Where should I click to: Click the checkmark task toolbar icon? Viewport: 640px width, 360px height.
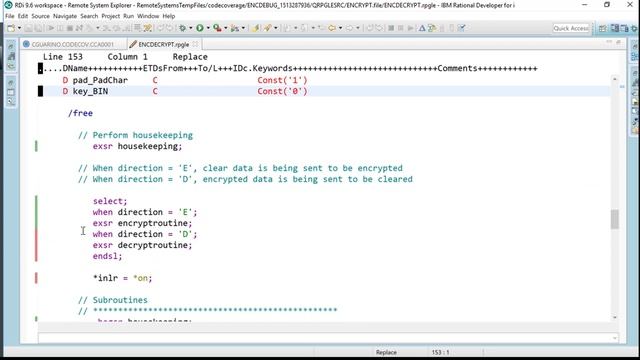click(x=462, y=28)
